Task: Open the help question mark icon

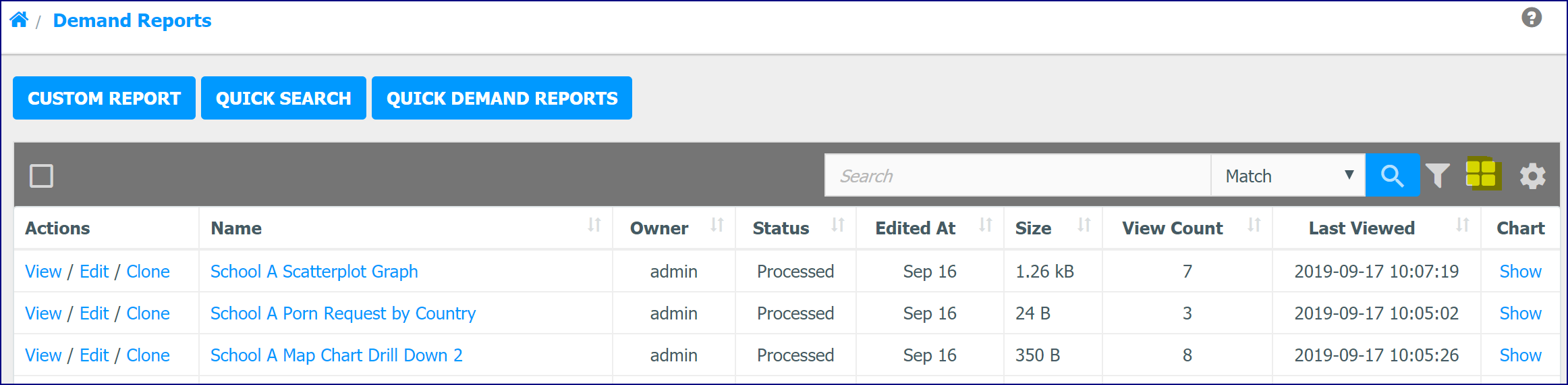Action: [1532, 18]
